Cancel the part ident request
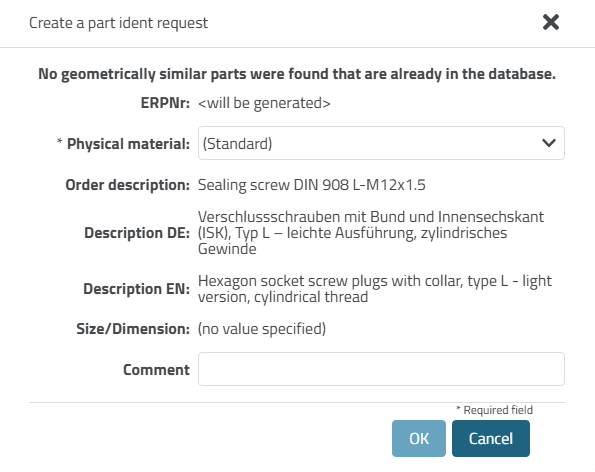Screen dimensions: 595x472 coord(491,438)
